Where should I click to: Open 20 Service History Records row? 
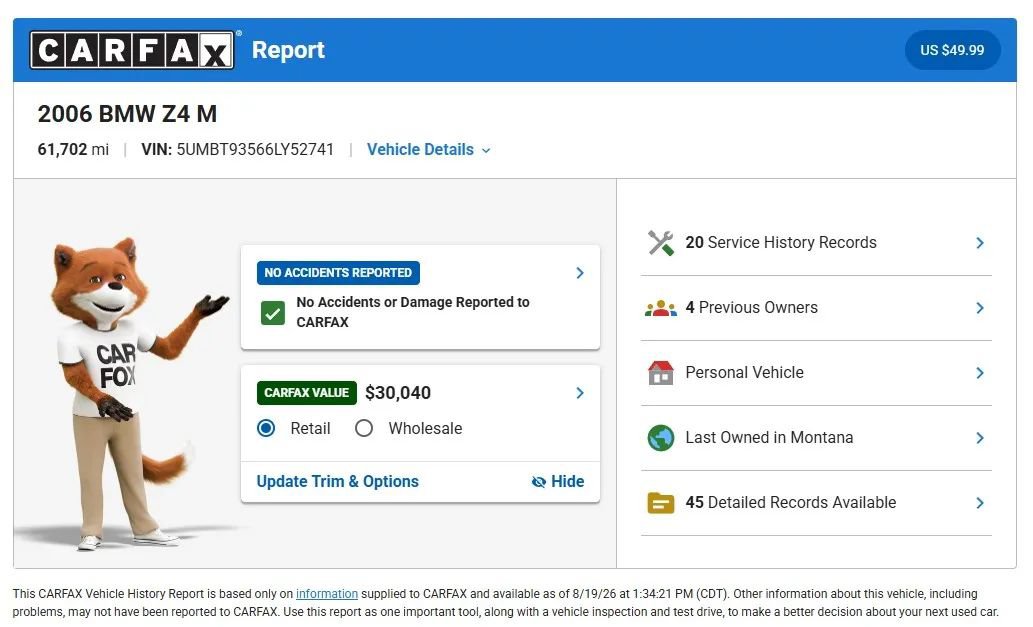[816, 243]
